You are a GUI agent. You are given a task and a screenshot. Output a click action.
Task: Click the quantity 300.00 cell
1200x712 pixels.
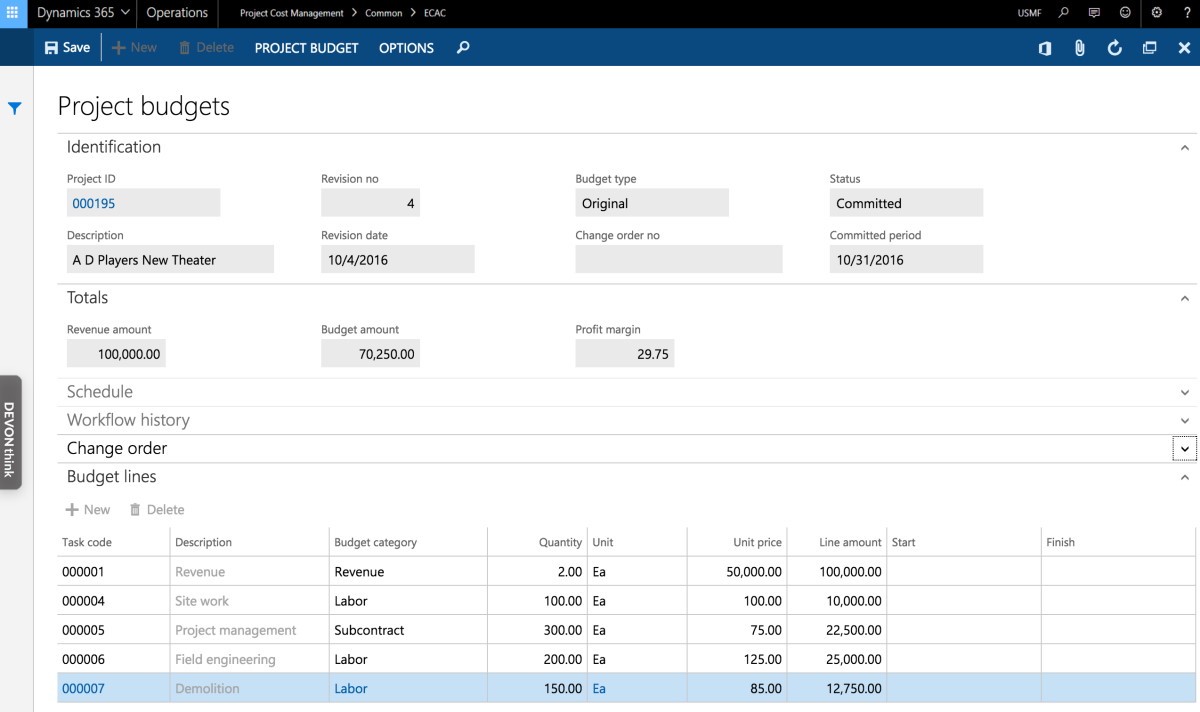click(x=538, y=630)
